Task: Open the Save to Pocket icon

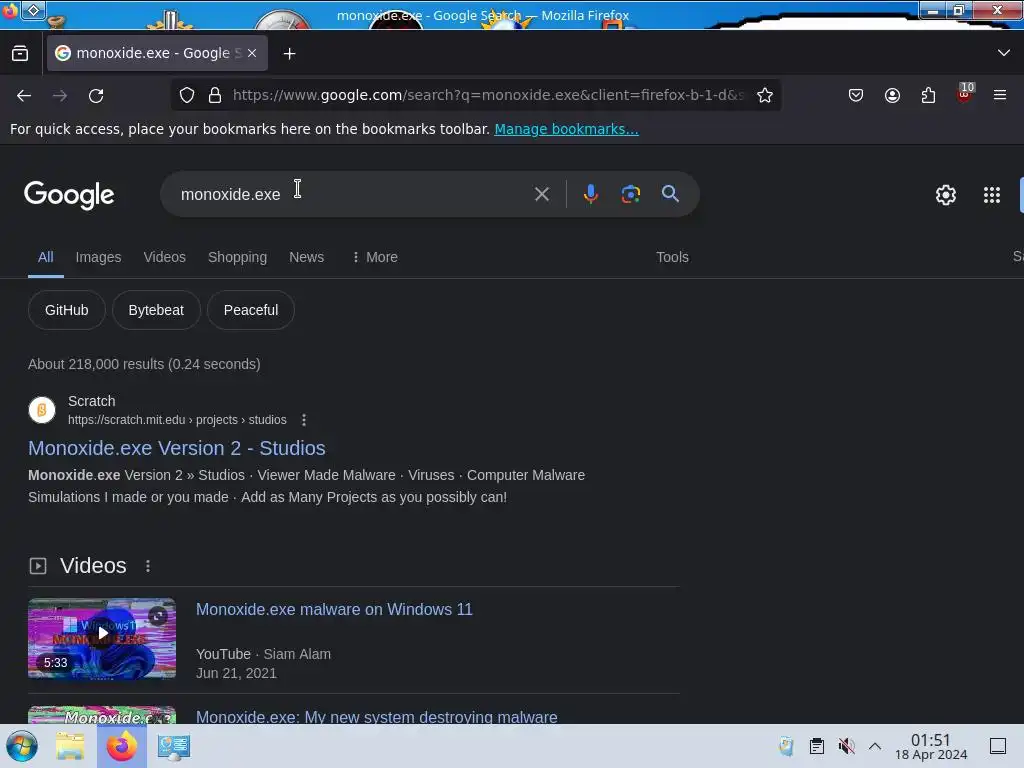Action: pos(856,95)
